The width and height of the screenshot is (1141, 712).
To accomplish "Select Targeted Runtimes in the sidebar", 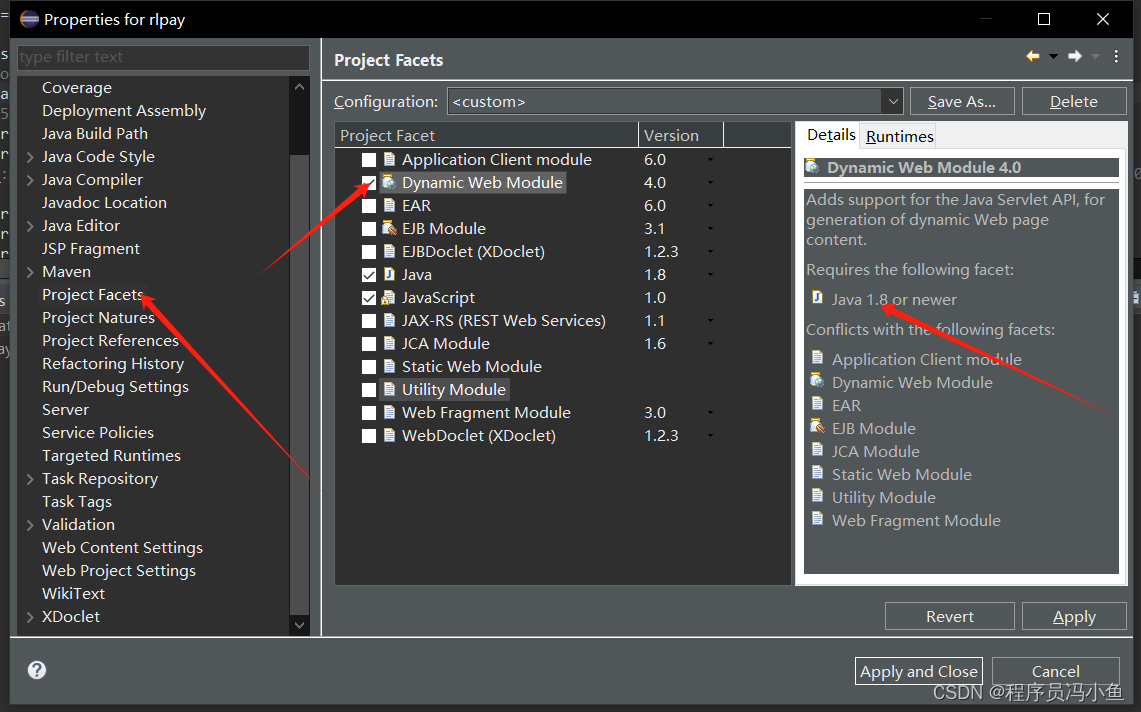I will 111,455.
